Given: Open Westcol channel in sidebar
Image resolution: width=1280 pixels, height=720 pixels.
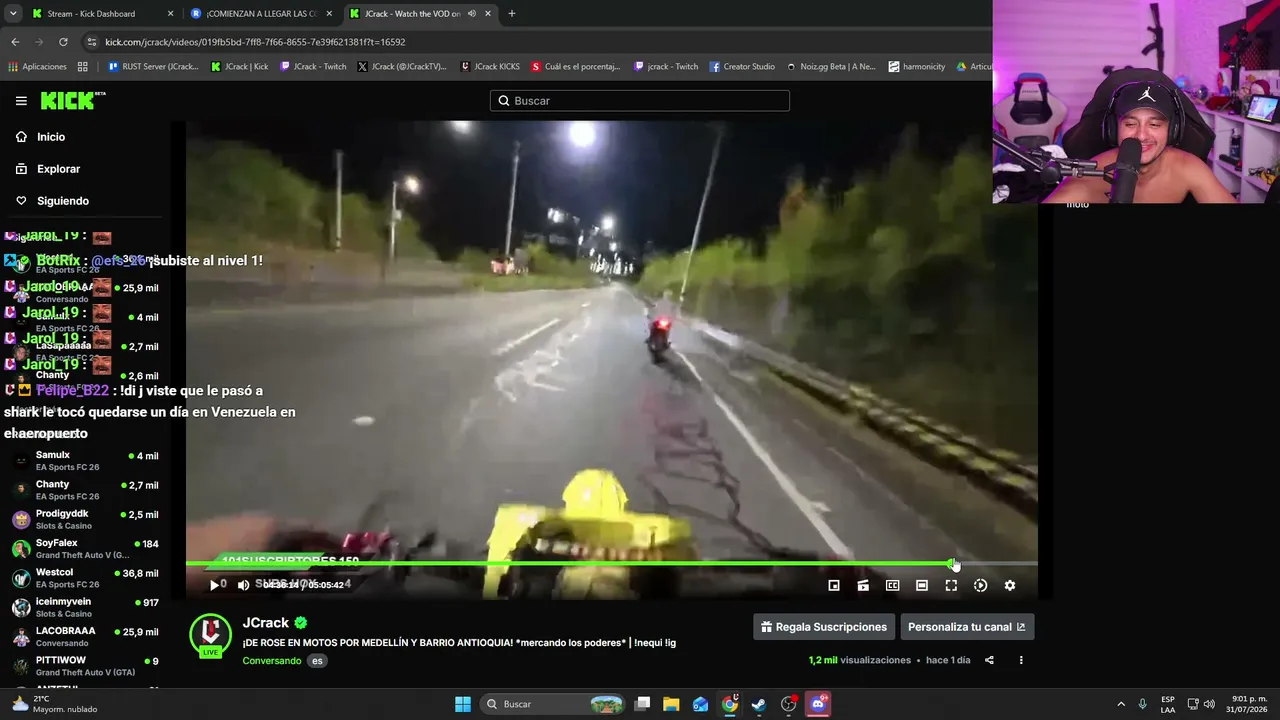Looking at the screenshot, I should [x=85, y=578].
